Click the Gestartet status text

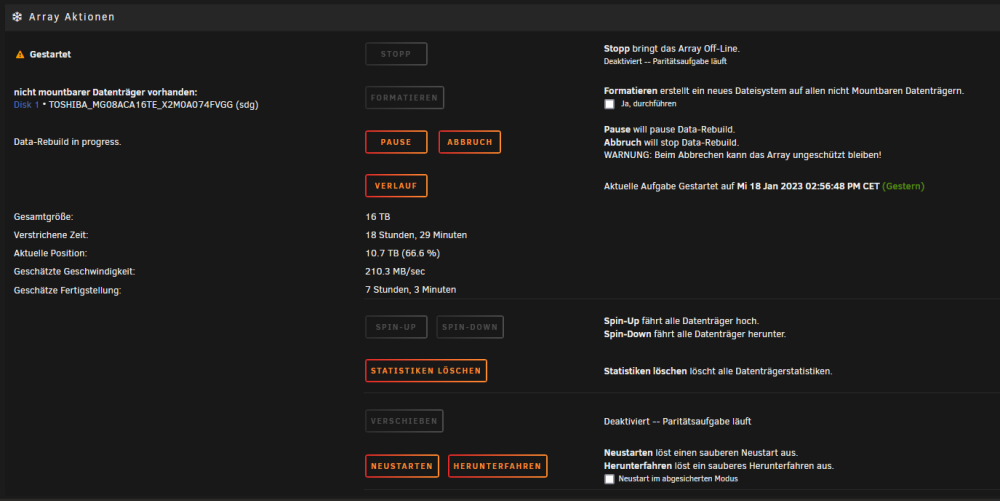point(50,55)
